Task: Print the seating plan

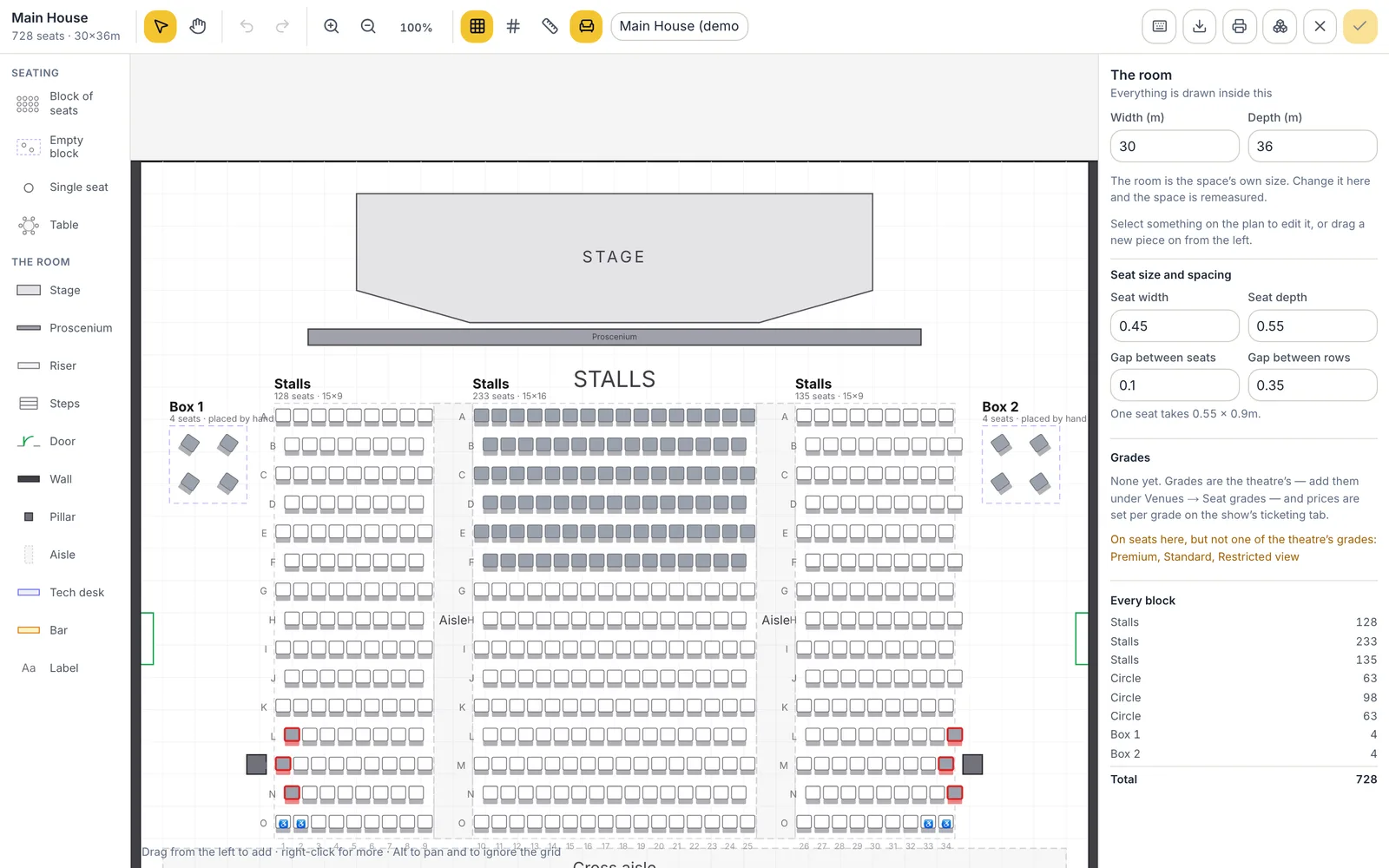Action: tap(1240, 26)
